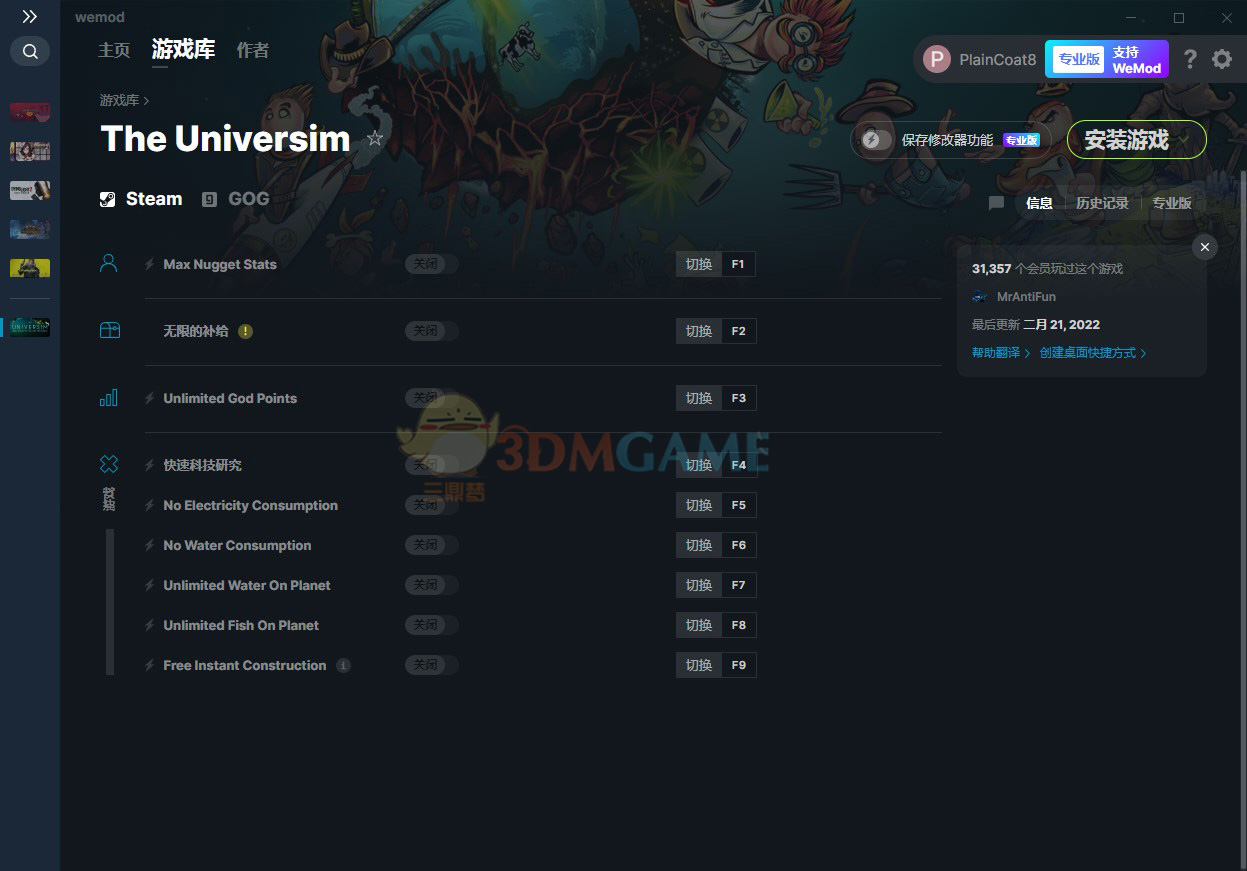1247x871 pixels.
Task: Switch to the 历史记录 tab
Action: point(1102,203)
